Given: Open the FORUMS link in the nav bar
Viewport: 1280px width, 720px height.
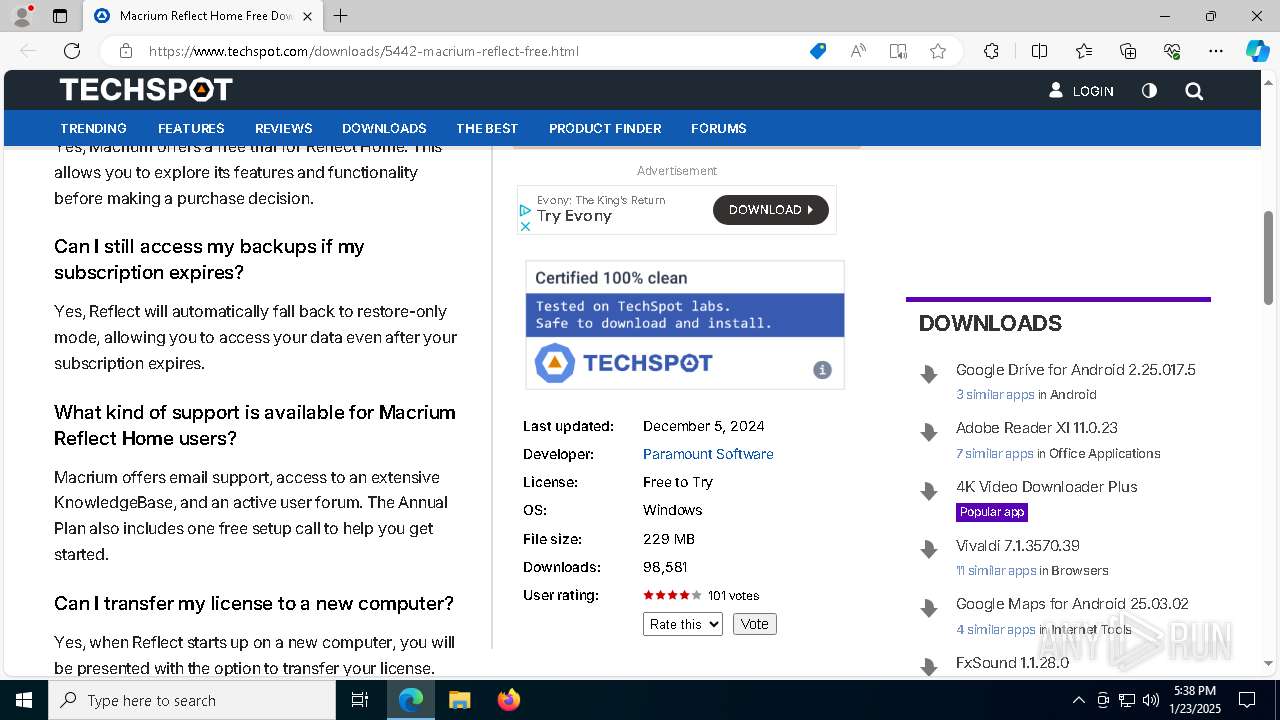Looking at the screenshot, I should click(x=718, y=128).
